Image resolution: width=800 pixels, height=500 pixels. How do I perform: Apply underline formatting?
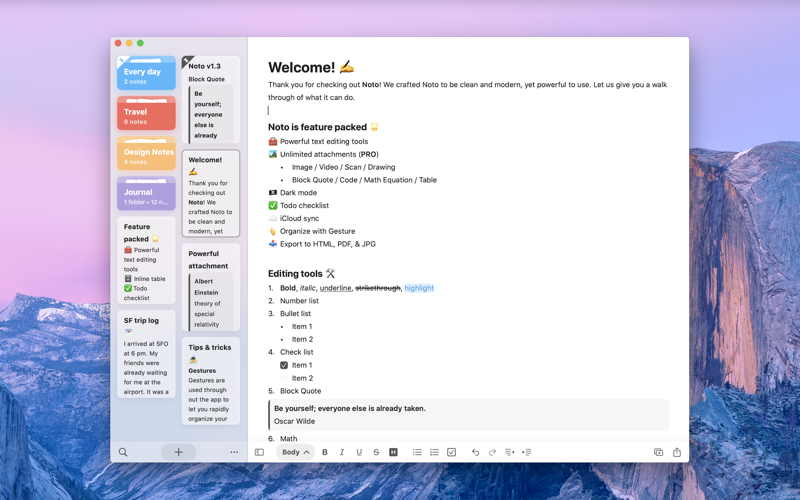359,452
